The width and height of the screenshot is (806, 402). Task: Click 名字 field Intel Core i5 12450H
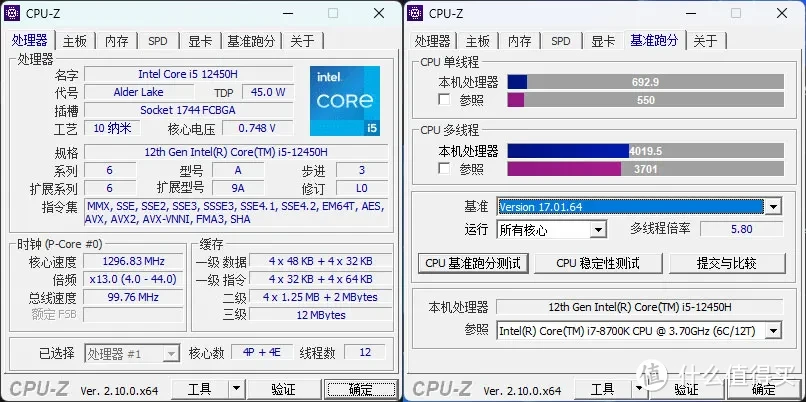(188, 74)
